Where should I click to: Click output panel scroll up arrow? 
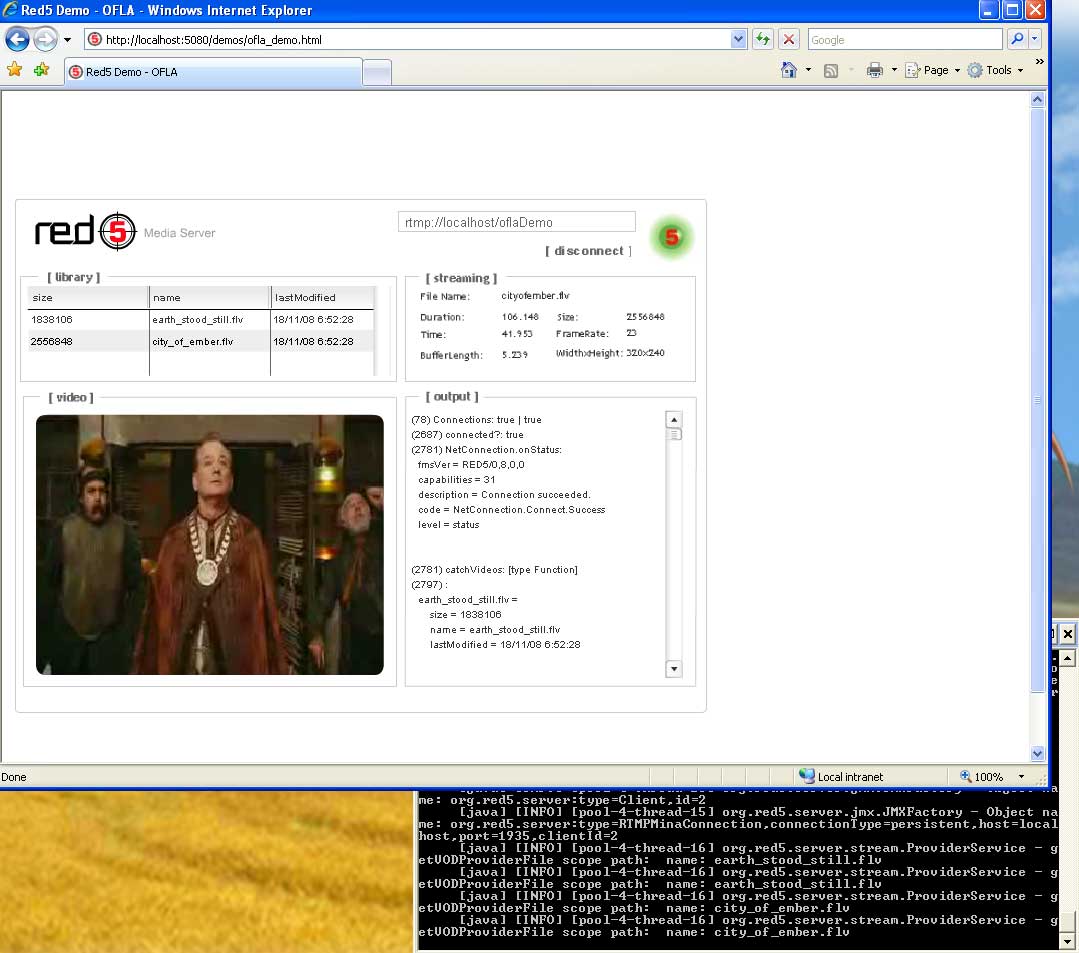[x=674, y=419]
